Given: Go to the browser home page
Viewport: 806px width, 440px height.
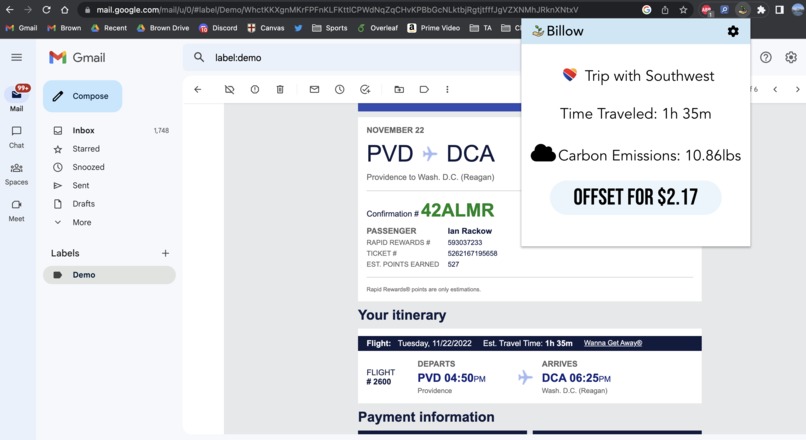Looking at the screenshot, I should (x=64, y=10).
